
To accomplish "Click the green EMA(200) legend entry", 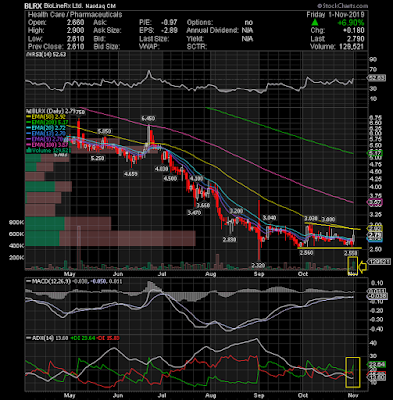I will click(47, 122).
